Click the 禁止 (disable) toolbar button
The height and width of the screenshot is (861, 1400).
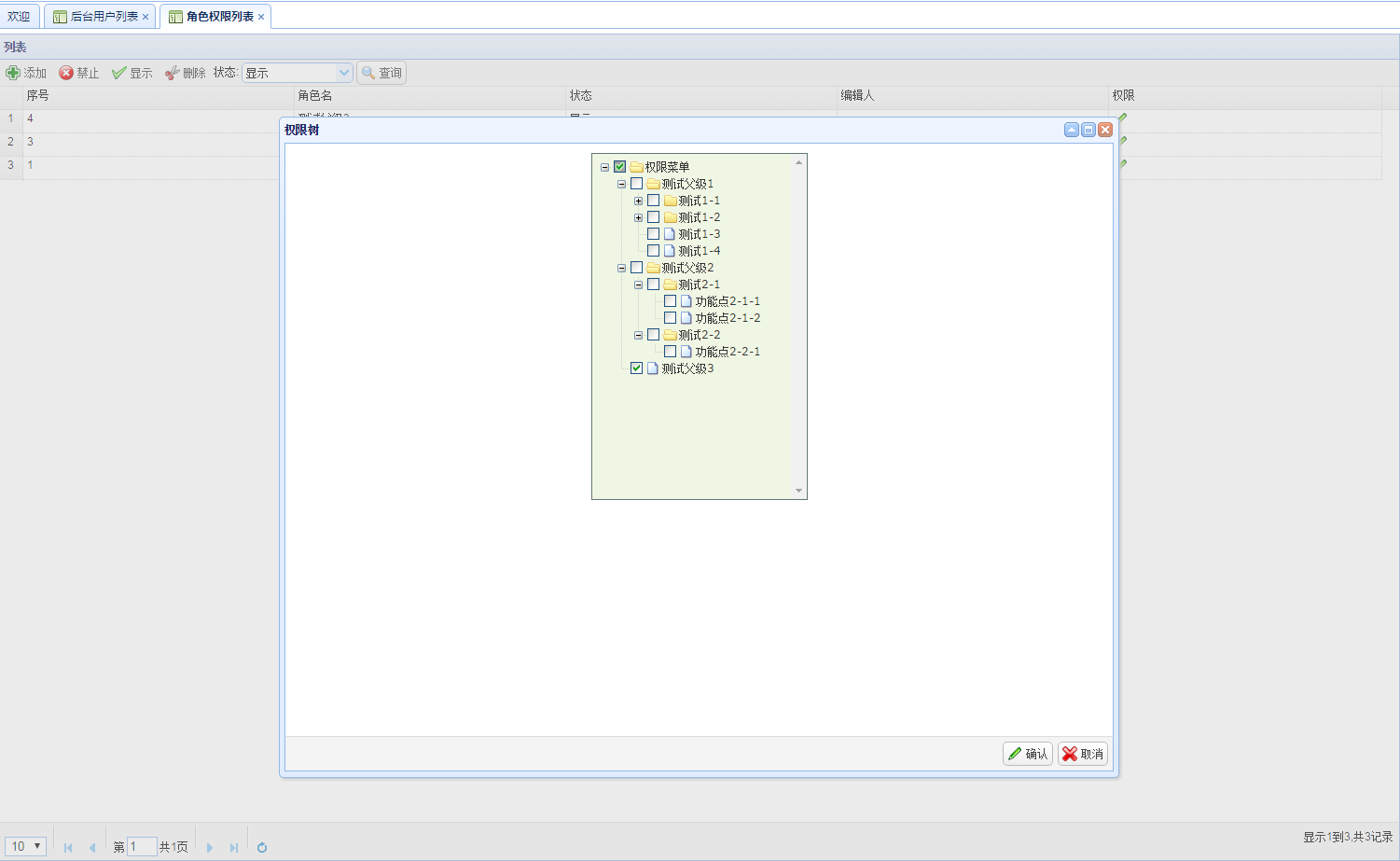tap(79, 73)
